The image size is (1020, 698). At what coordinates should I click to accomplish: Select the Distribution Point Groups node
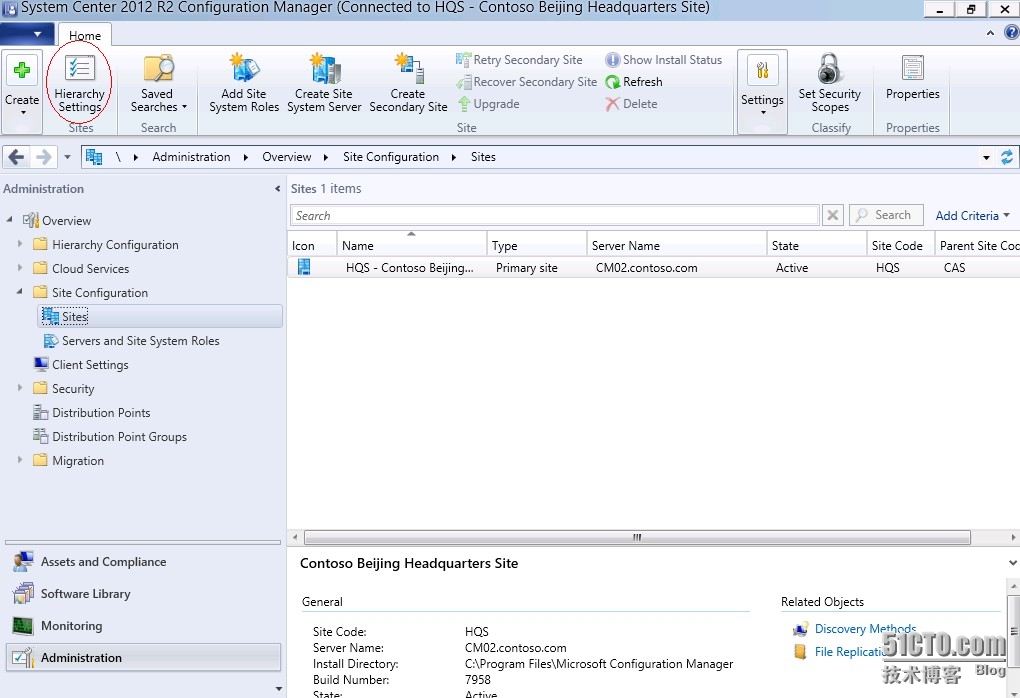[119, 437]
